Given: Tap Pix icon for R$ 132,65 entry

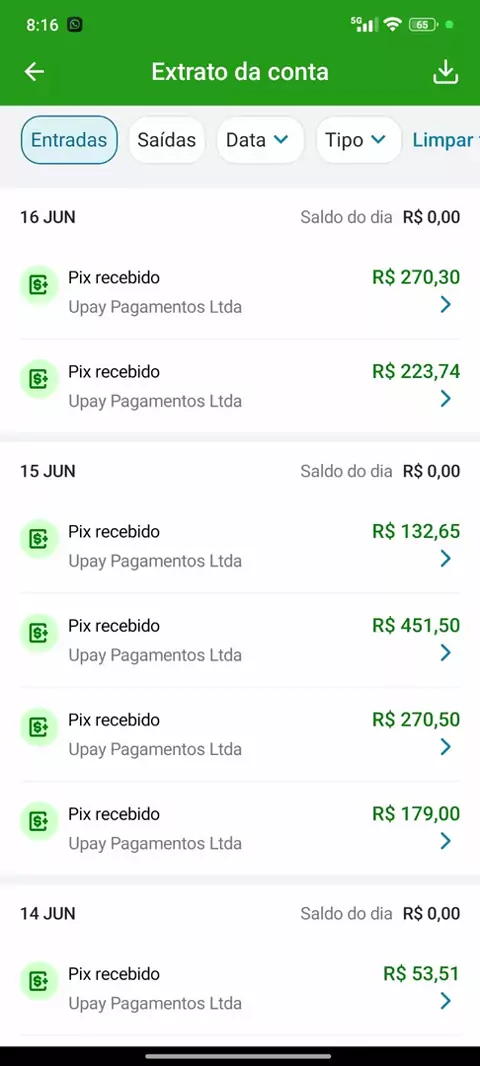Looking at the screenshot, I should coord(39,540).
